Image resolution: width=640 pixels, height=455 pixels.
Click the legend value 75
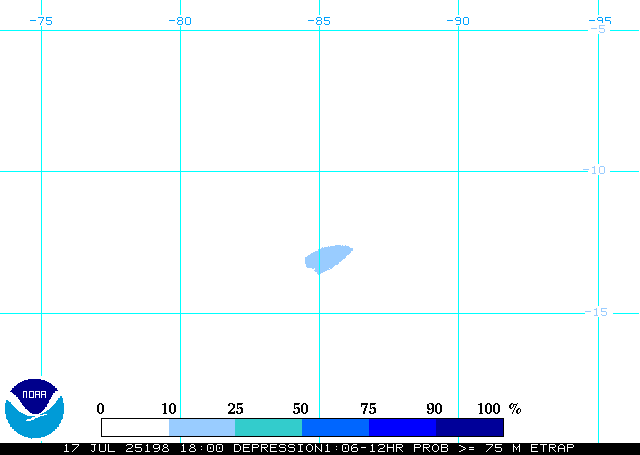coord(369,408)
